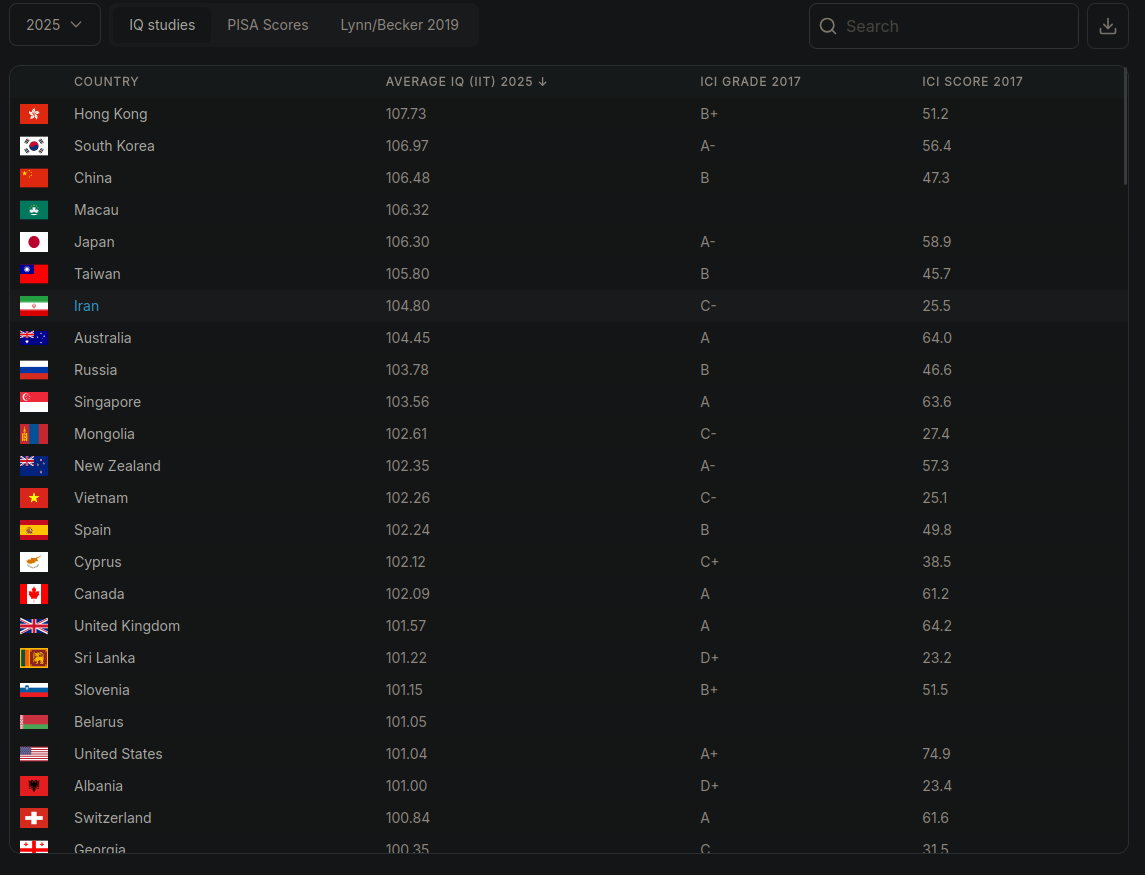
Task: Click the United States flag icon
Action: tap(34, 754)
